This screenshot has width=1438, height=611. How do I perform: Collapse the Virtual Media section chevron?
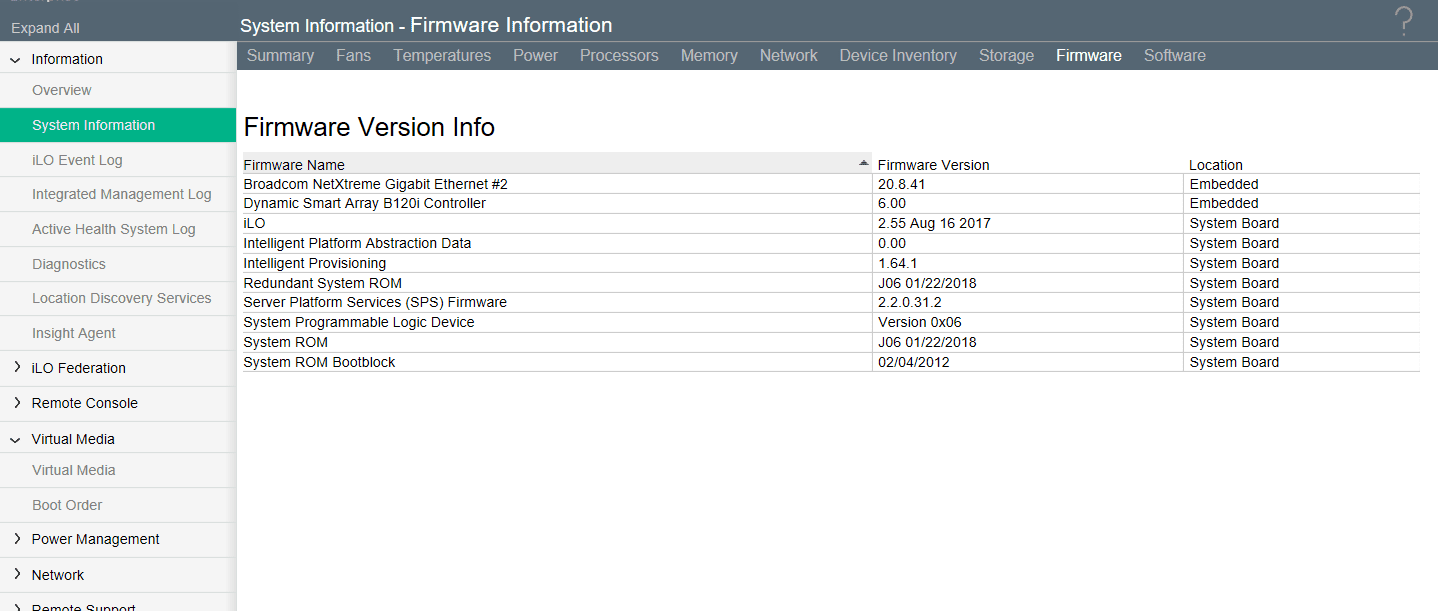pyautogui.click(x=15, y=439)
